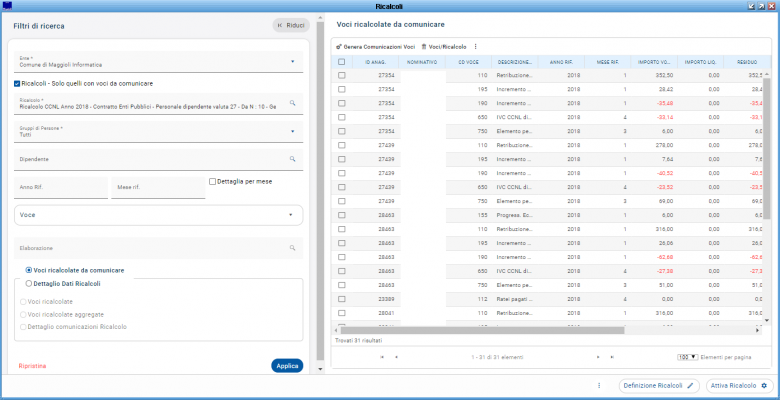Click the -35,48 importo cell
The height and width of the screenshot is (400, 780).
click(654, 103)
